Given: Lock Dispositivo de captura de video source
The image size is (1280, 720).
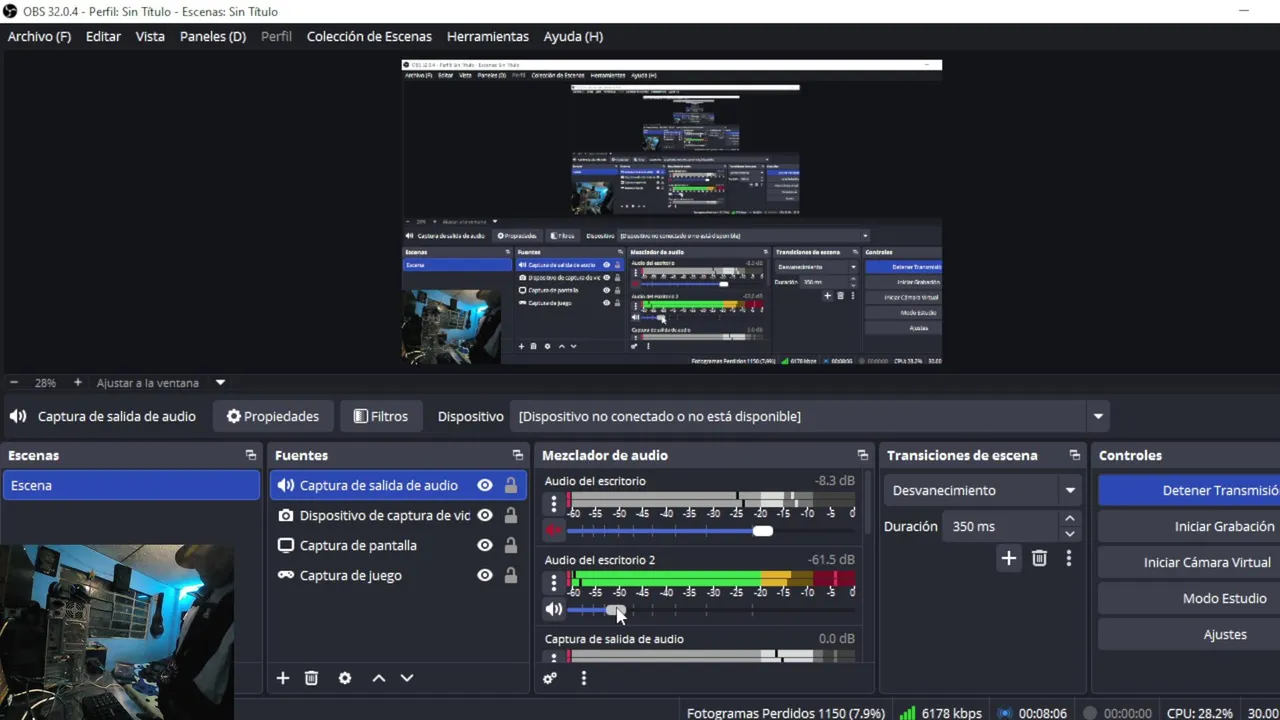Looking at the screenshot, I should tap(511, 515).
